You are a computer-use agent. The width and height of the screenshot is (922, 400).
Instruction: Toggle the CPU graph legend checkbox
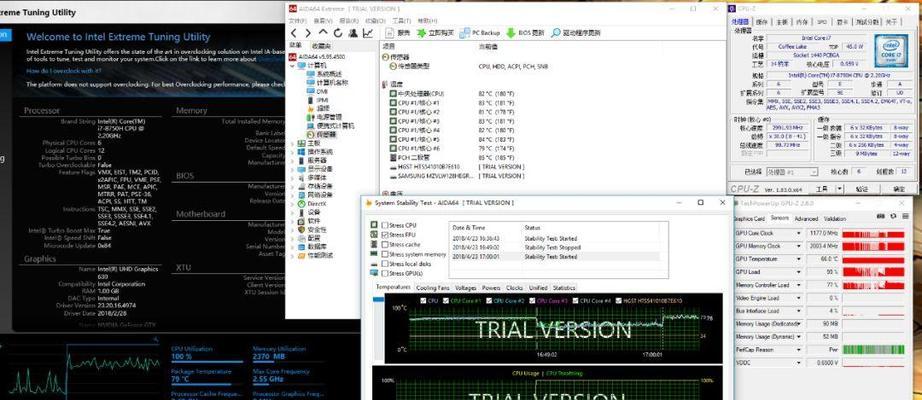[x=424, y=301]
